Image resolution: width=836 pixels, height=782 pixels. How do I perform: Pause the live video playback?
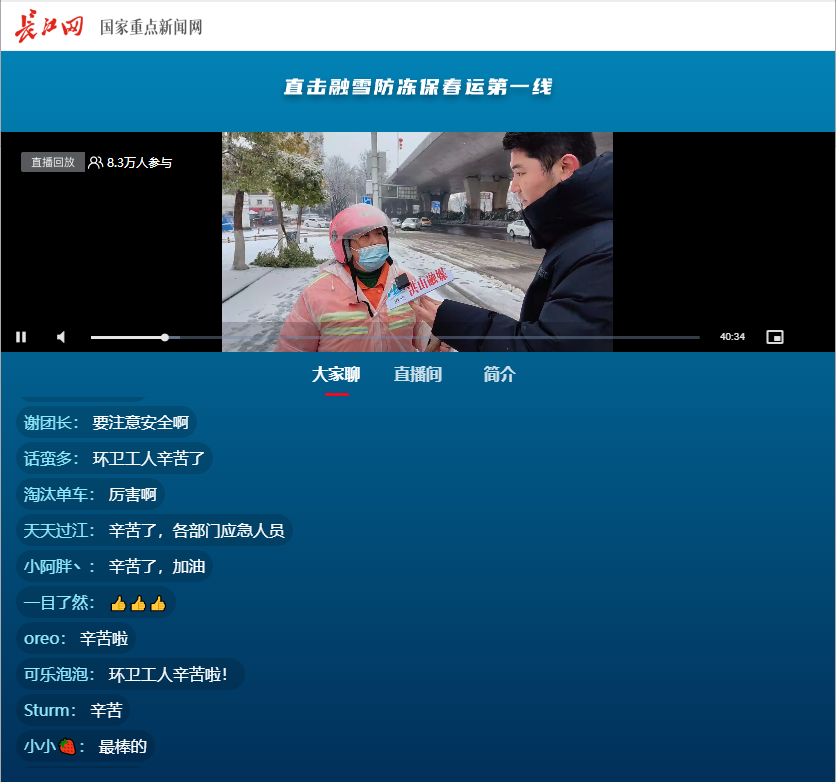pos(21,337)
